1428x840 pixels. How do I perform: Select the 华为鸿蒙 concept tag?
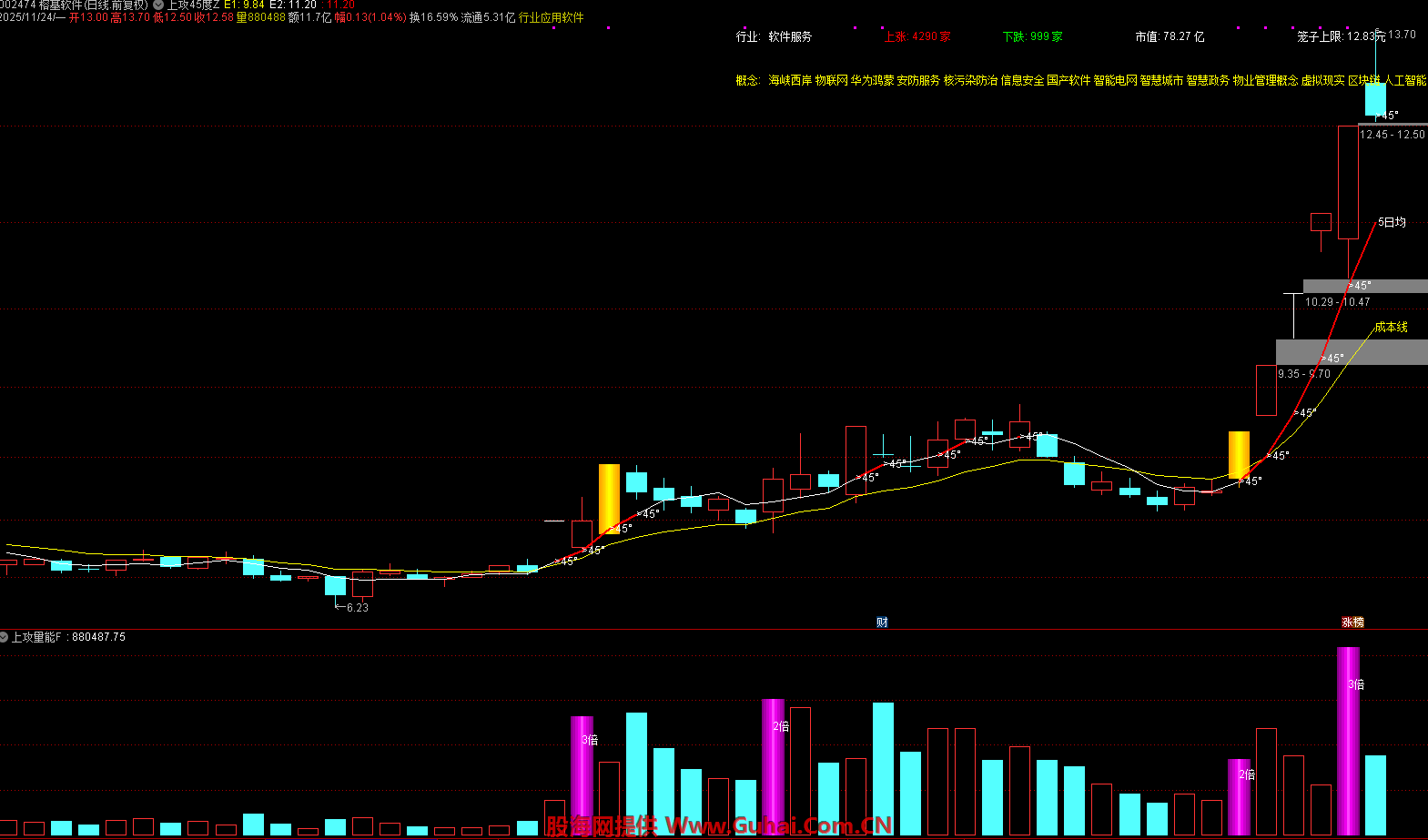pos(872,81)
